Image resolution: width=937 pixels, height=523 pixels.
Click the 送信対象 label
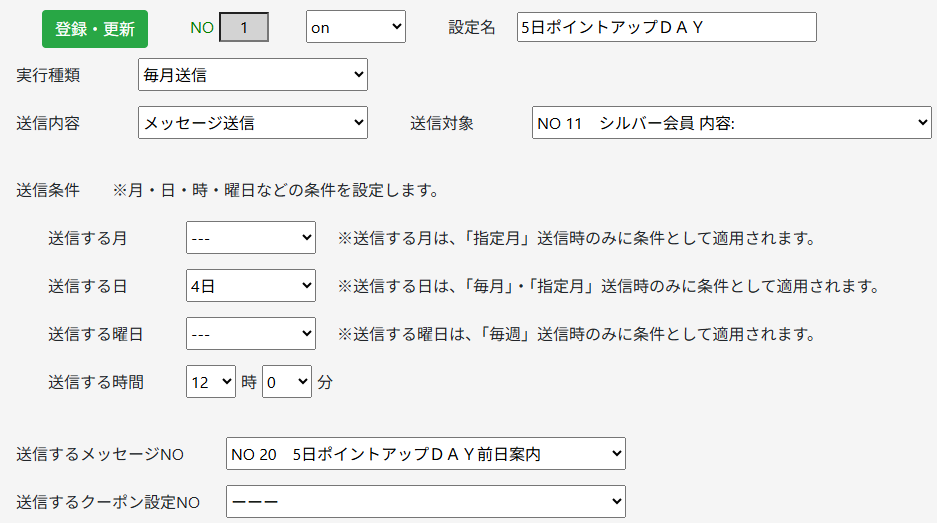[442, 123]
